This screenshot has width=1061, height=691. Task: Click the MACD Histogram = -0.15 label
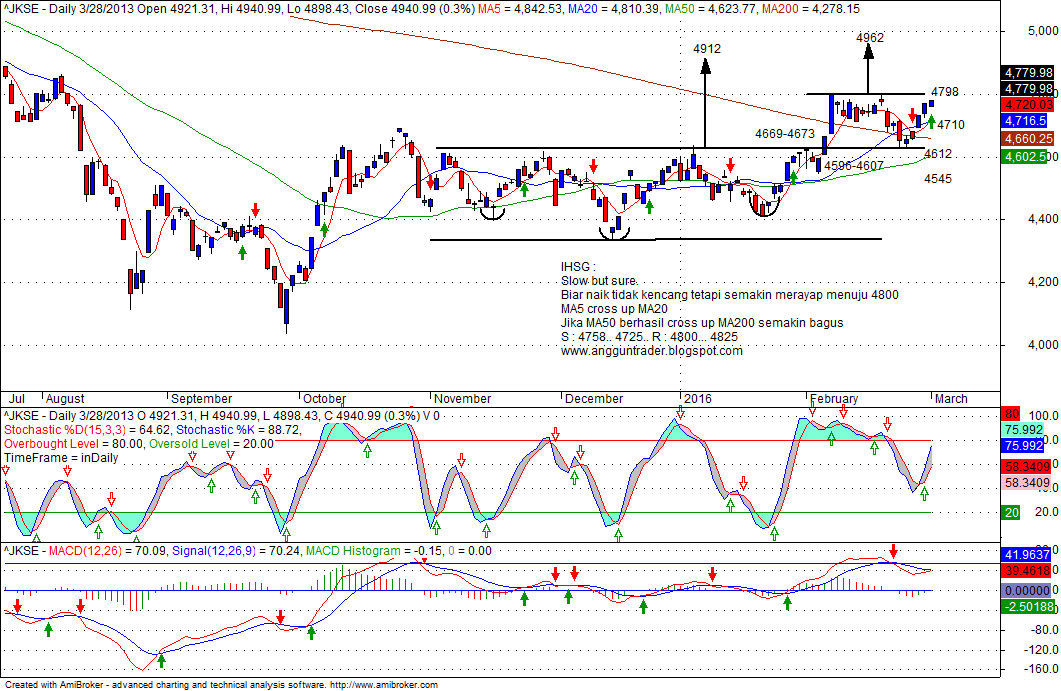pyautogui.click(x=373, y=551)
